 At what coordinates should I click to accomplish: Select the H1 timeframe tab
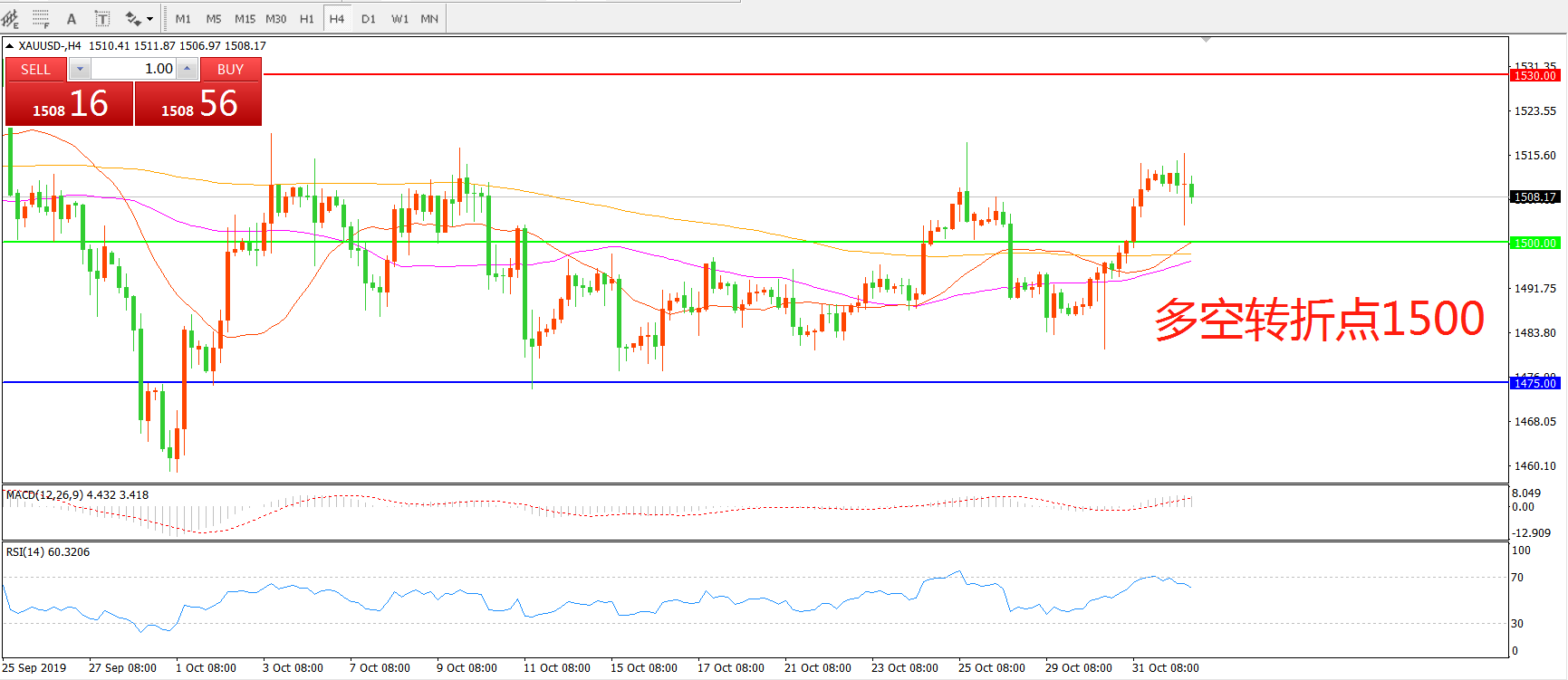pyautogui.click(x=307, y=18)
